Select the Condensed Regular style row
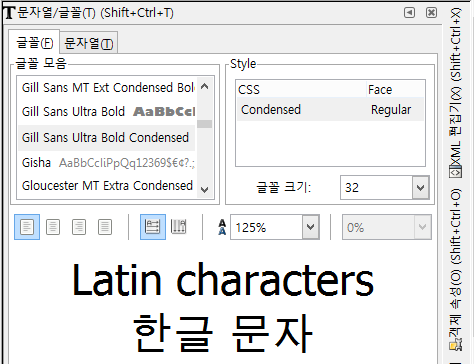Image resolution: width=474 pixels, height=364 pixels. tap(330, 109)
